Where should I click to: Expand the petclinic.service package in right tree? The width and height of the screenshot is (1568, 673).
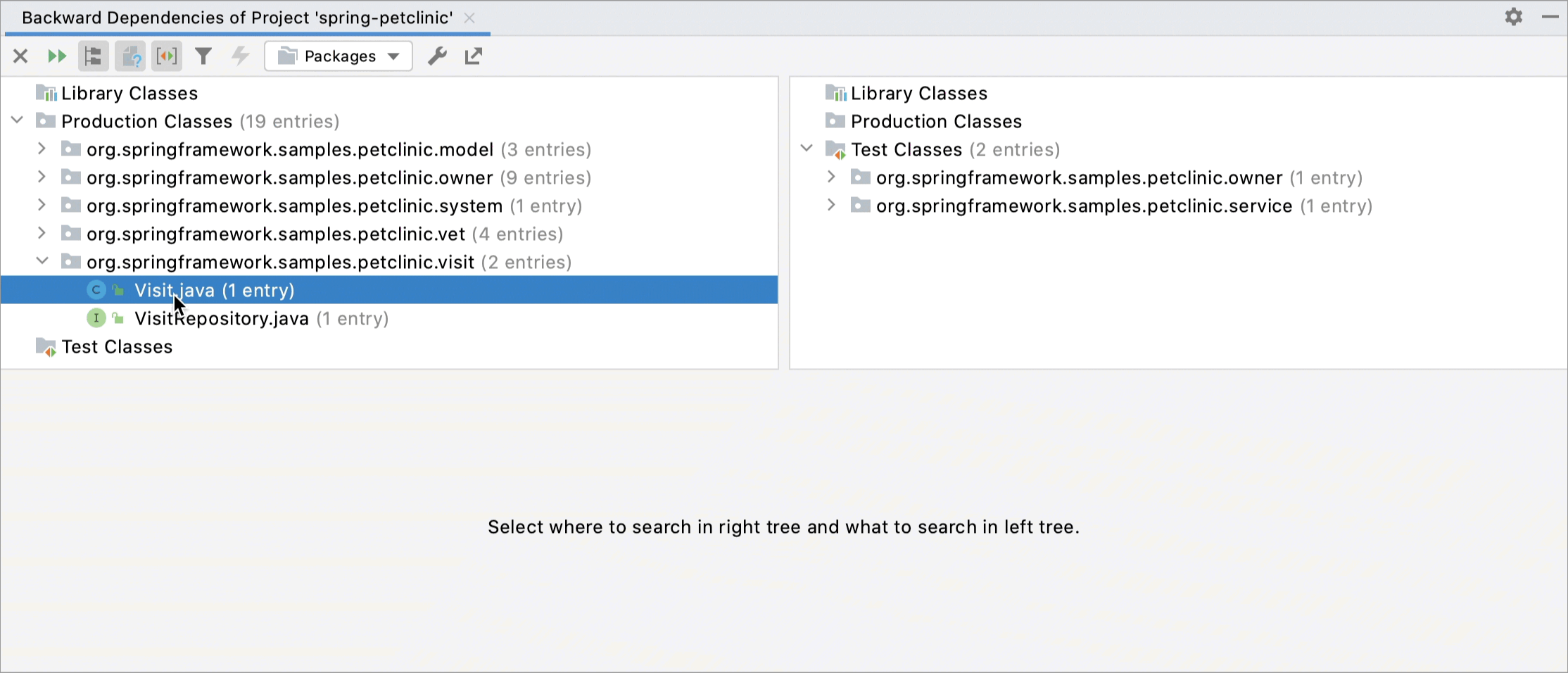click(x=830, y=205)
